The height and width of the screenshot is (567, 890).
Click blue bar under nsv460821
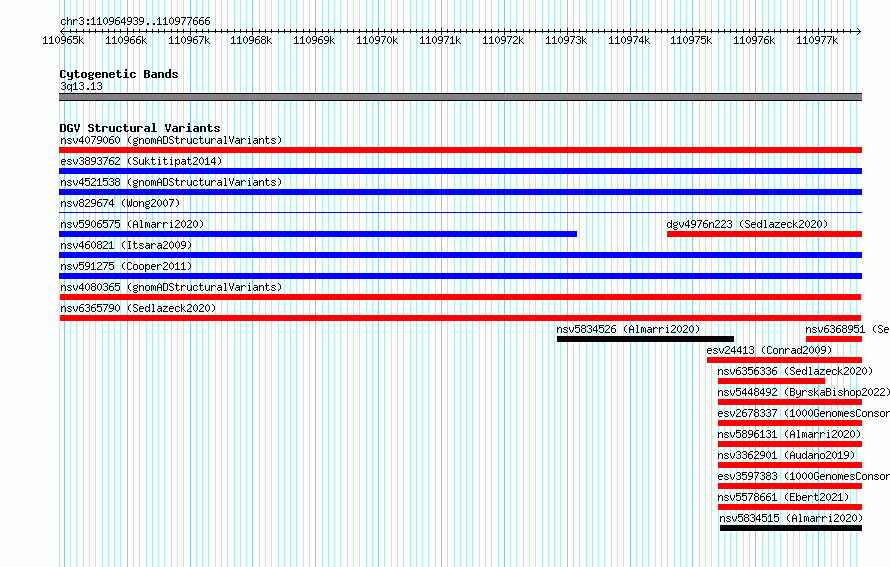coord(460,255)
